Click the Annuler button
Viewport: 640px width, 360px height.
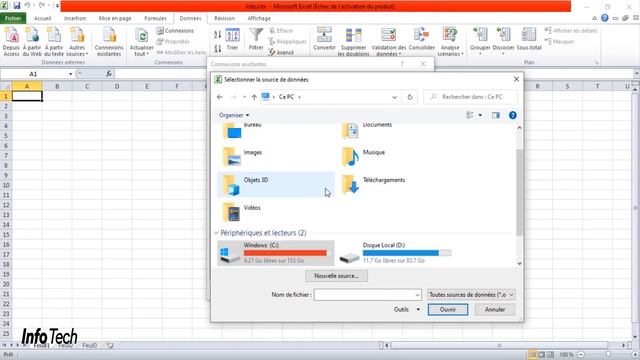click(495, 309)
